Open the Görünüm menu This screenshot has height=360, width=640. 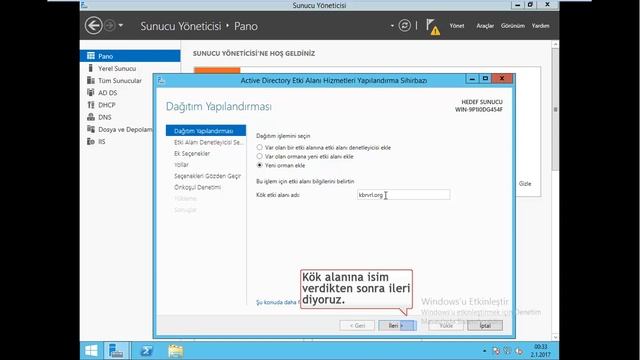[513, 26]
